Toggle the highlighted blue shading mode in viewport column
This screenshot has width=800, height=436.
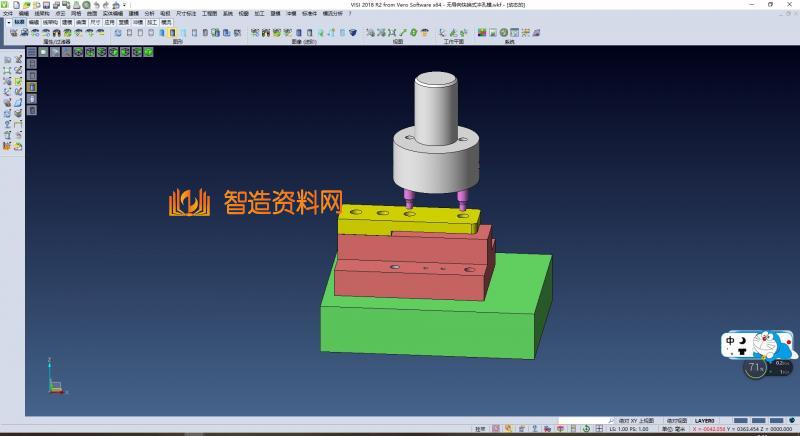point(32,87)
